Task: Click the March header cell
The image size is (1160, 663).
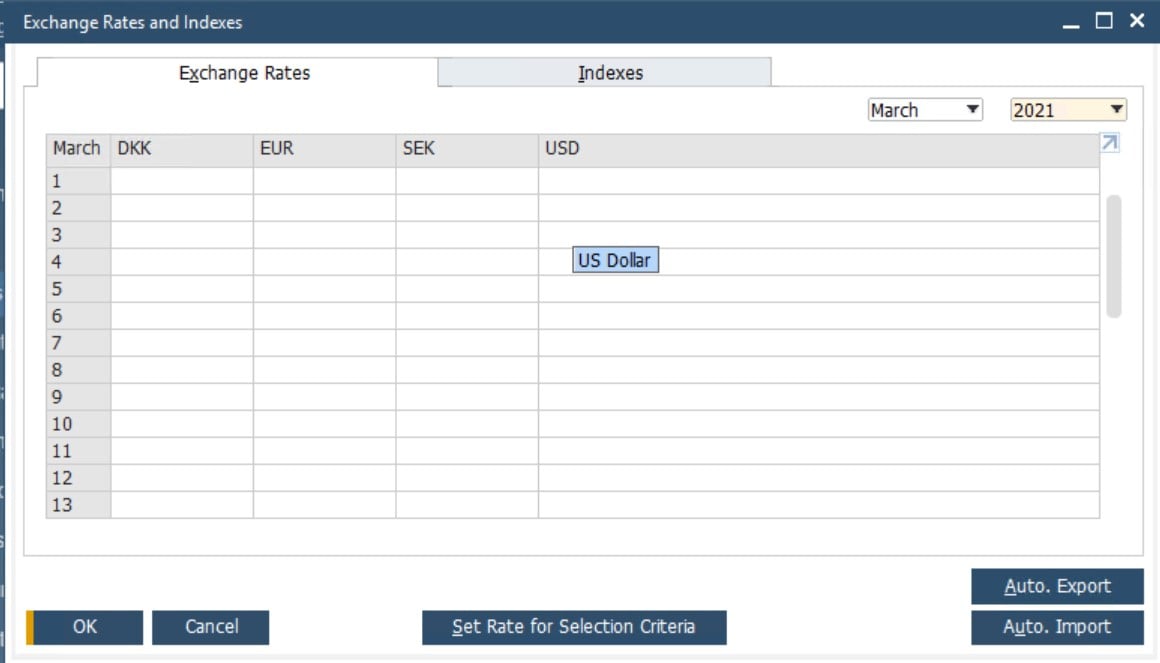Action: [x=76, y=147]
